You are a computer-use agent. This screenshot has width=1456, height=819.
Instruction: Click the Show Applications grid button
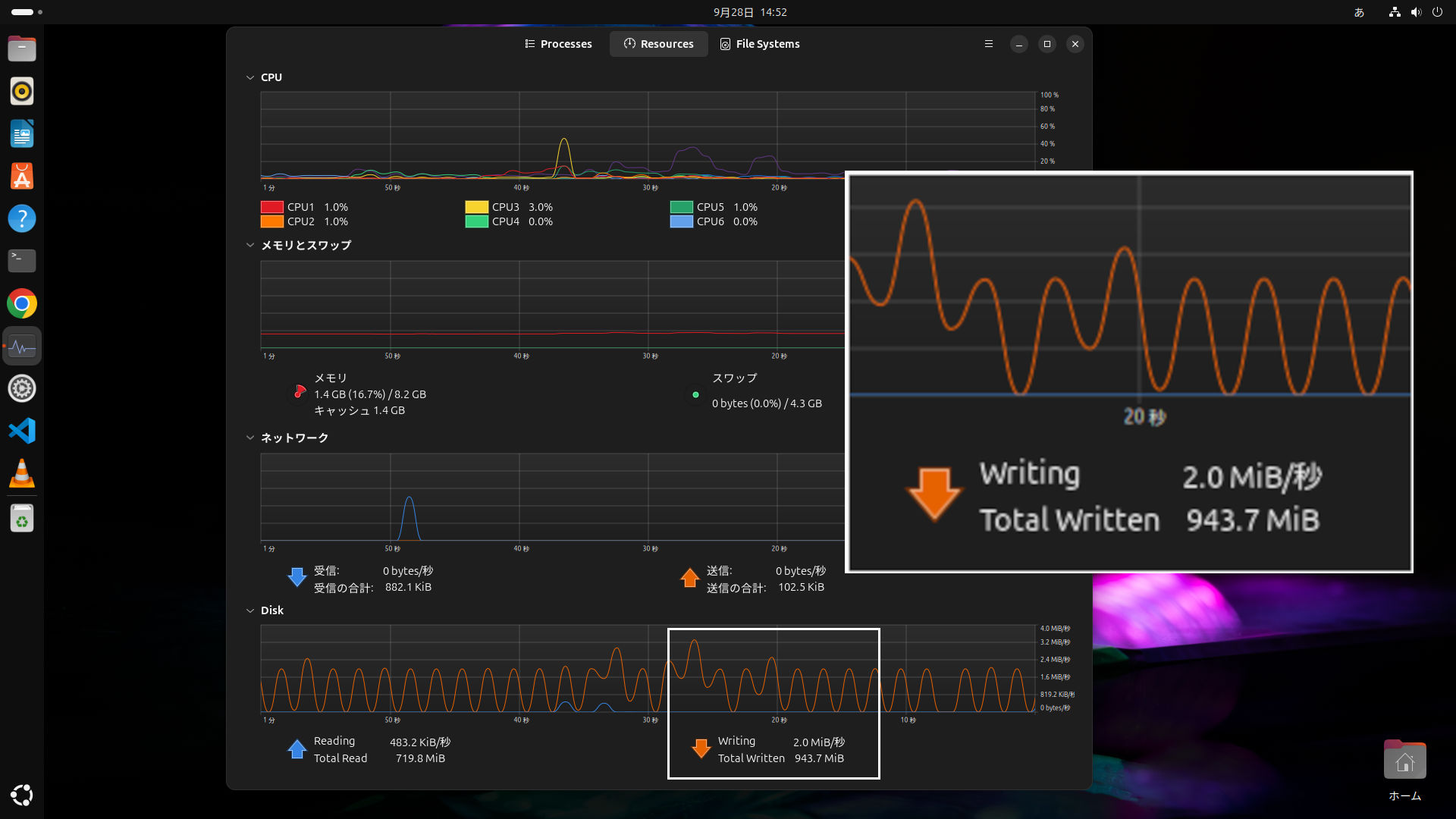[x=22, y=795]
